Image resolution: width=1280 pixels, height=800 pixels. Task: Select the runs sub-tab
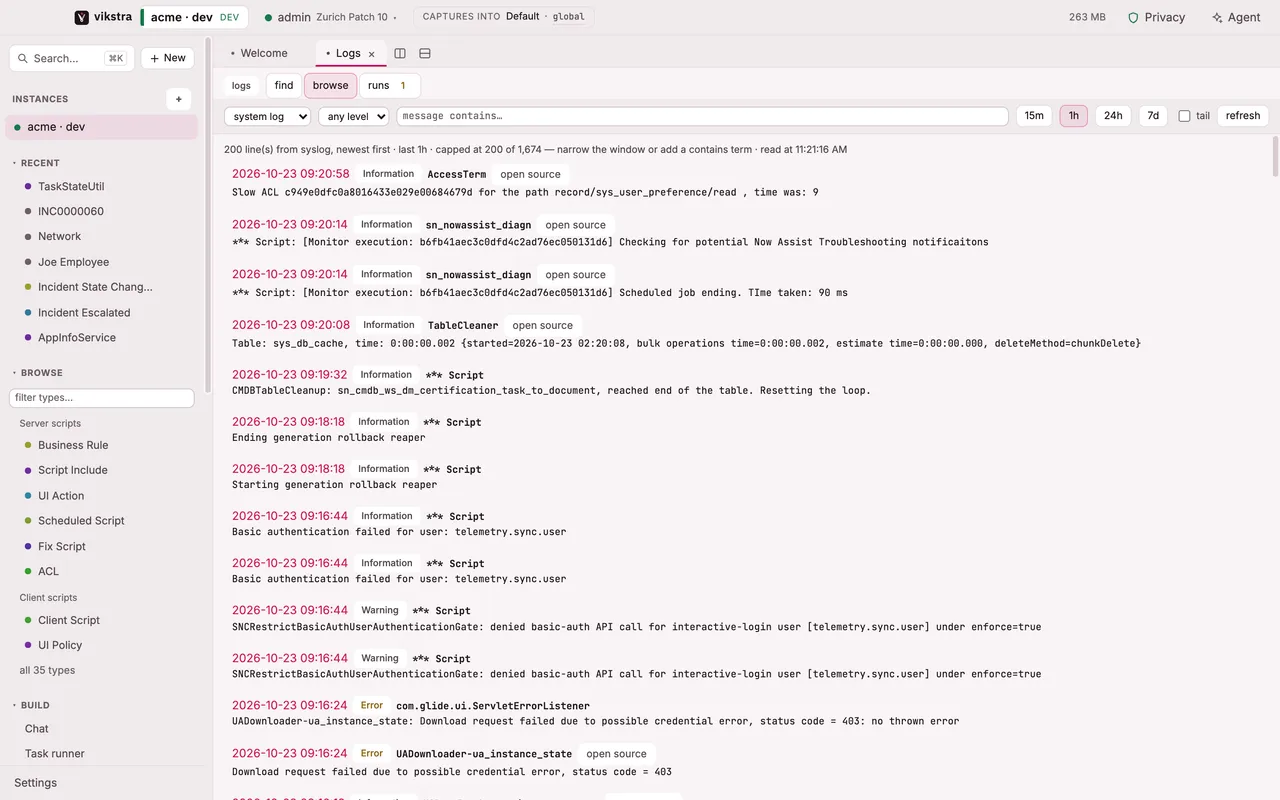click(389, 85)
